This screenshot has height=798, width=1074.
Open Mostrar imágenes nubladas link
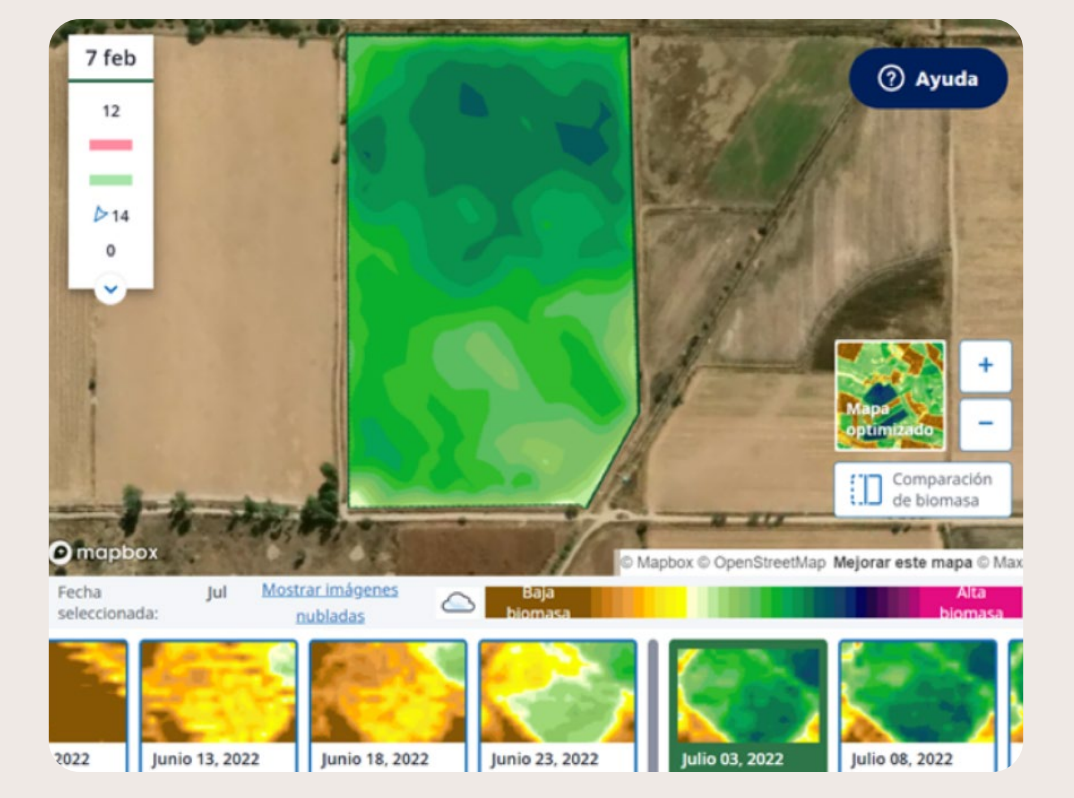click(329, 602)
